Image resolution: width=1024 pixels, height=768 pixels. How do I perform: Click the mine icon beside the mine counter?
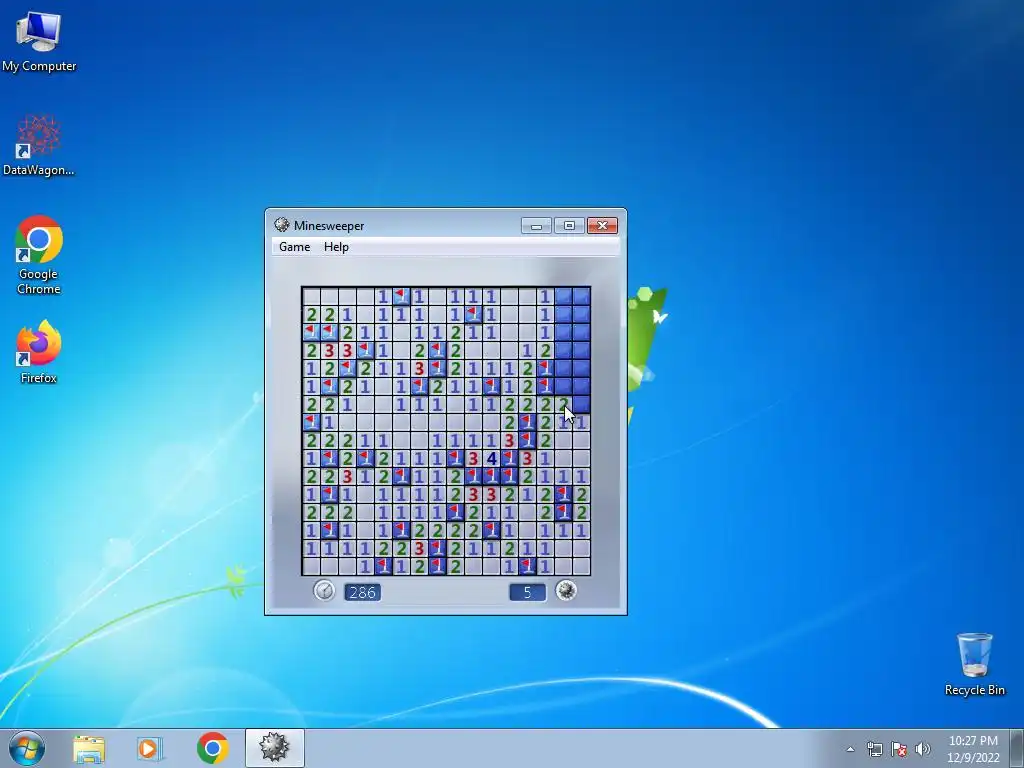[566, 590]
